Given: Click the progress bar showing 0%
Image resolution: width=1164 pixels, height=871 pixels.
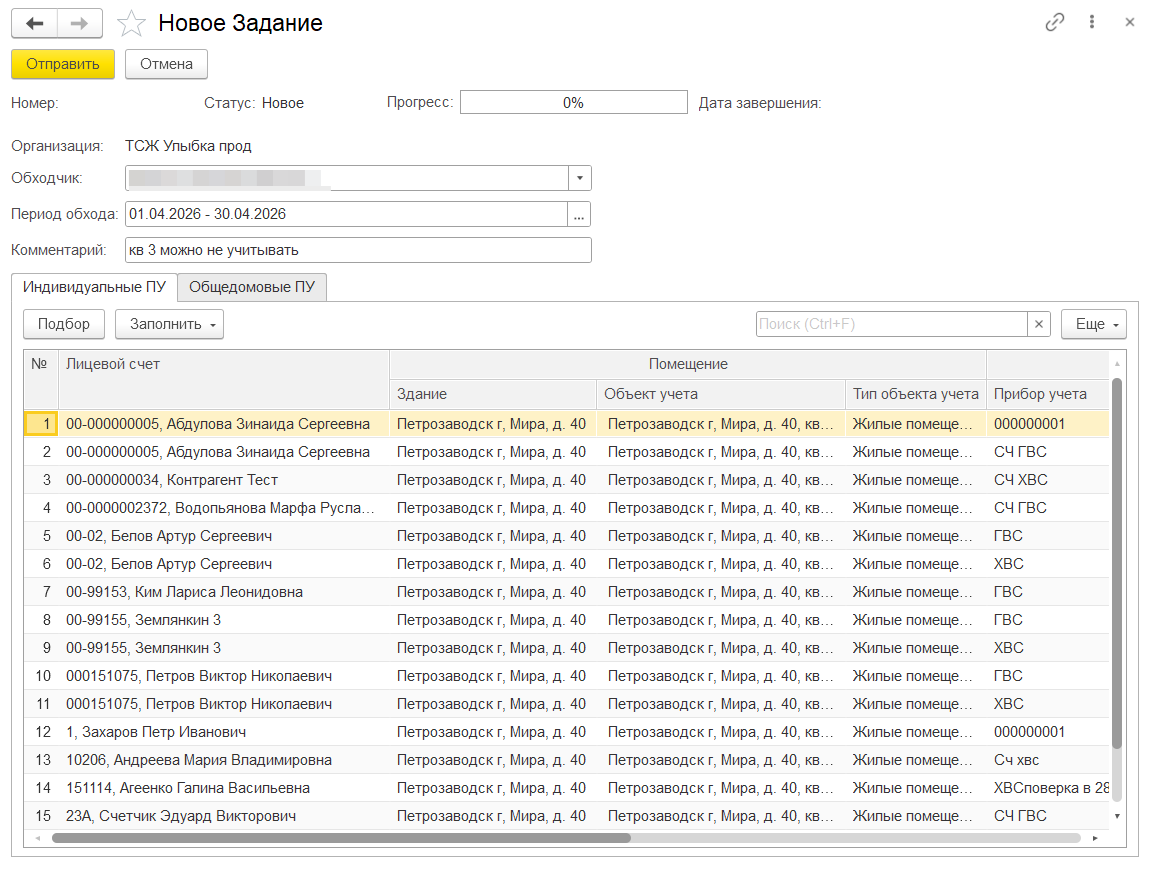Looking at the screenshot, I should pyautogui.click(x=573, y=102).
